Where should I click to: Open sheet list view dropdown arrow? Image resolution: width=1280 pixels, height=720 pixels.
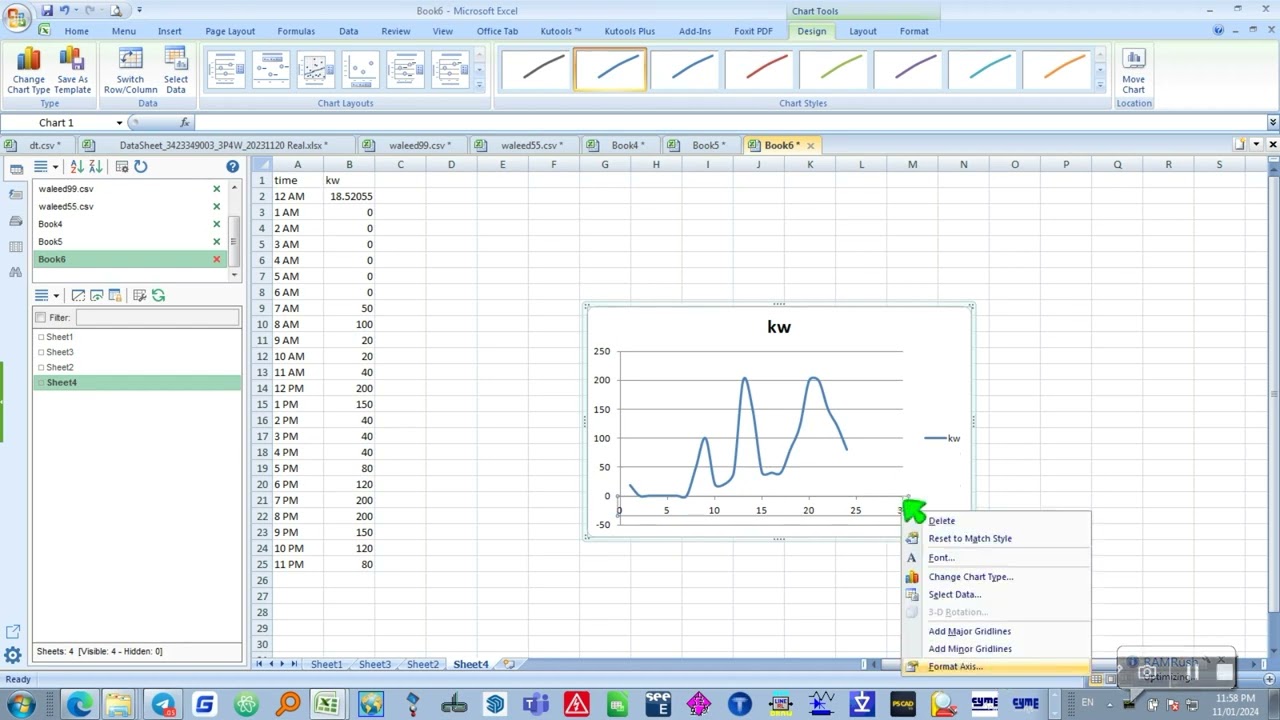tap(56, 295)
